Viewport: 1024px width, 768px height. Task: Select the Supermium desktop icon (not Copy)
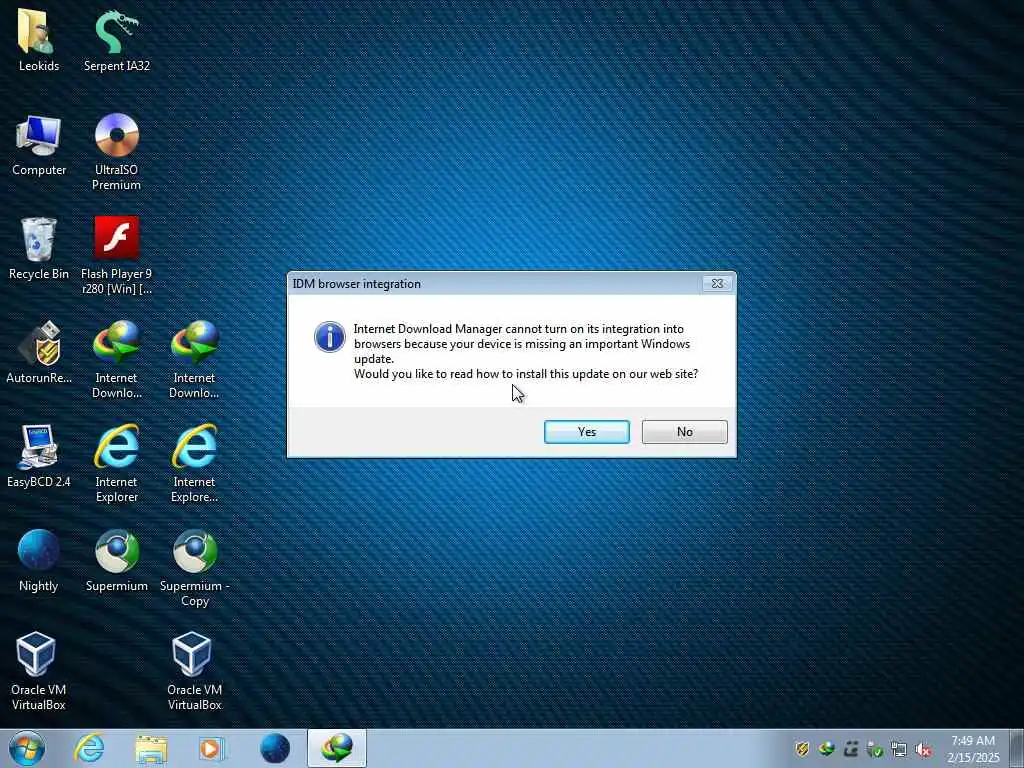pos(116,560)
